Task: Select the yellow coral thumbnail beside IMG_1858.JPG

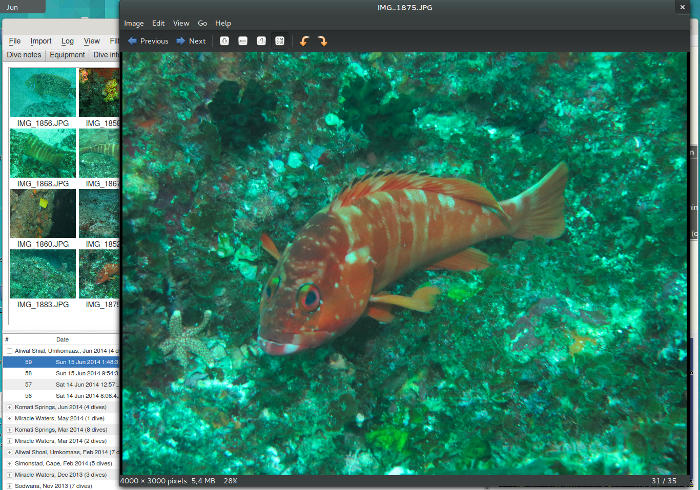Action: pos(100,92)
